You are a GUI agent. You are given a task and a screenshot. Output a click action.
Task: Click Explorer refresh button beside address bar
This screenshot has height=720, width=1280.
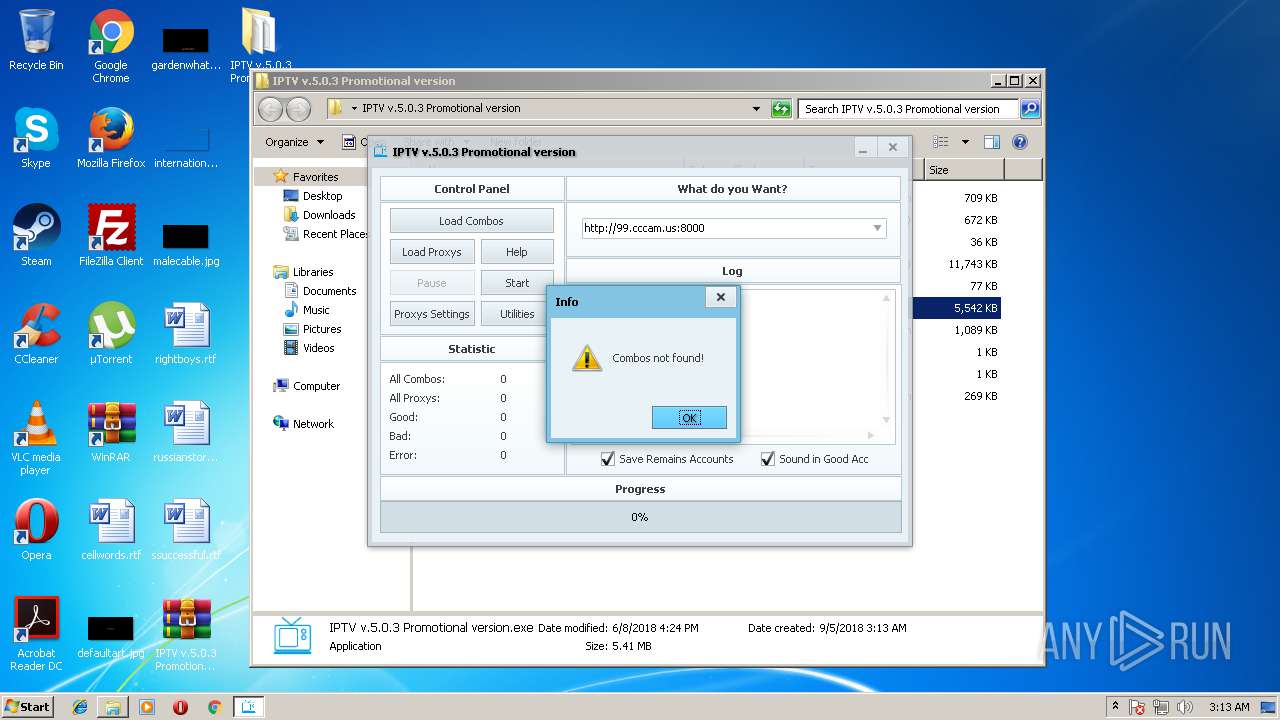[x=781, y=109]
